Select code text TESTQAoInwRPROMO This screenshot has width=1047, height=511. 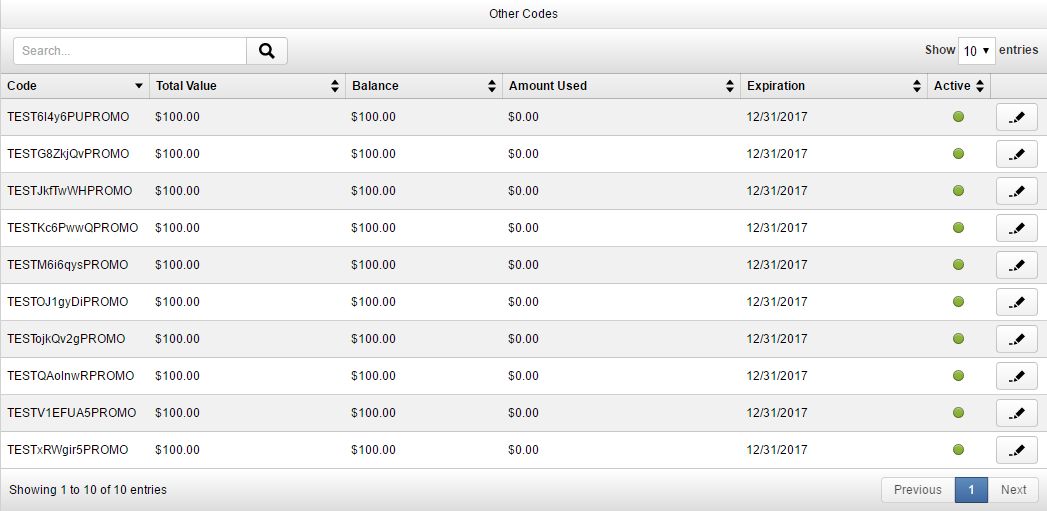click(x=71, y=375)
